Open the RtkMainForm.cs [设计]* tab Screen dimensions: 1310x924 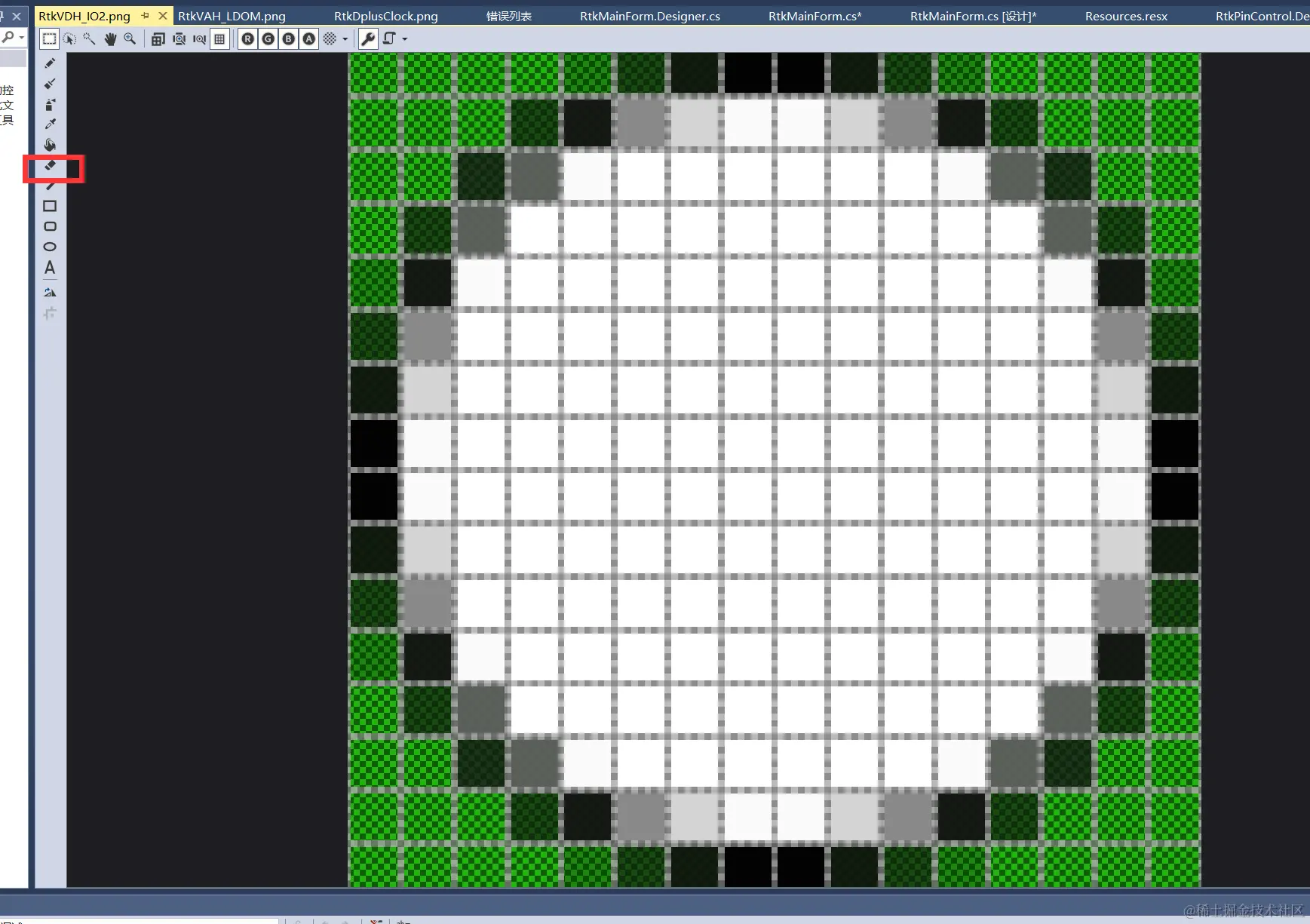[974, 16]
